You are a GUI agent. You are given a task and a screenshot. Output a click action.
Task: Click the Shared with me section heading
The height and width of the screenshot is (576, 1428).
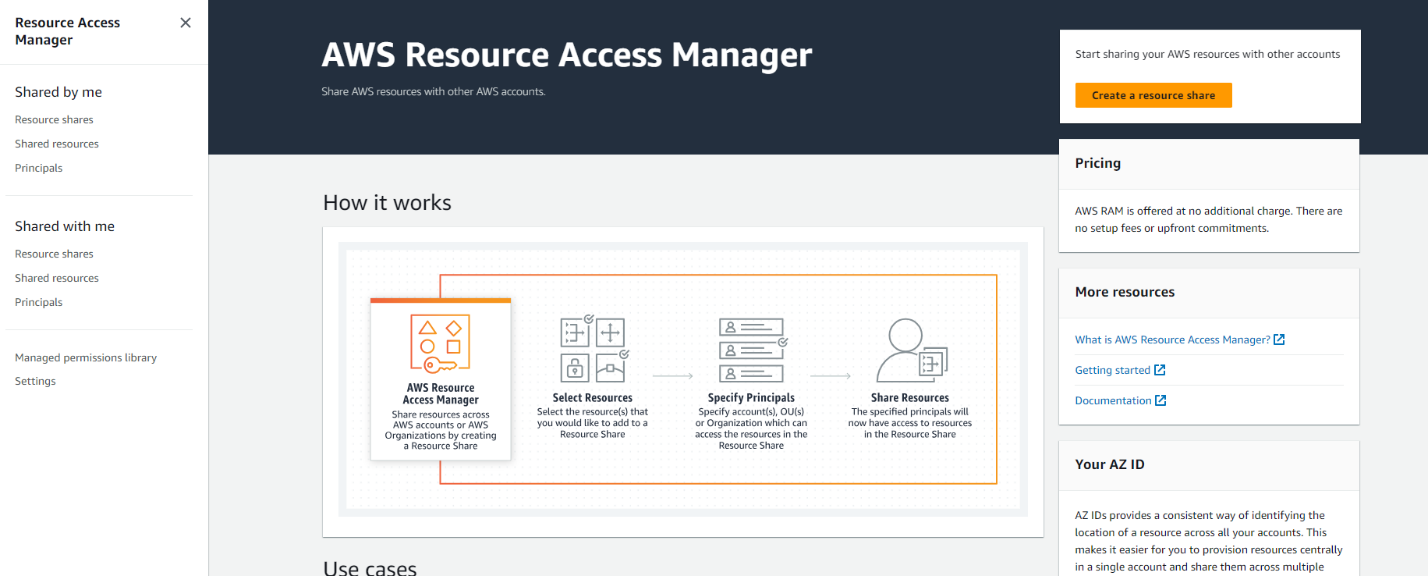click(65, 226)
